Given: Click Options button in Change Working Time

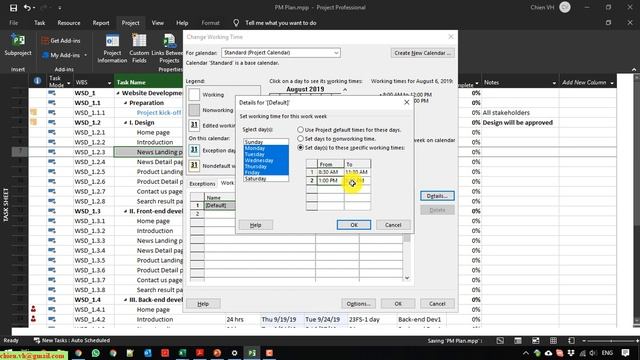Looking at the screenshot, I should [358, 304].
